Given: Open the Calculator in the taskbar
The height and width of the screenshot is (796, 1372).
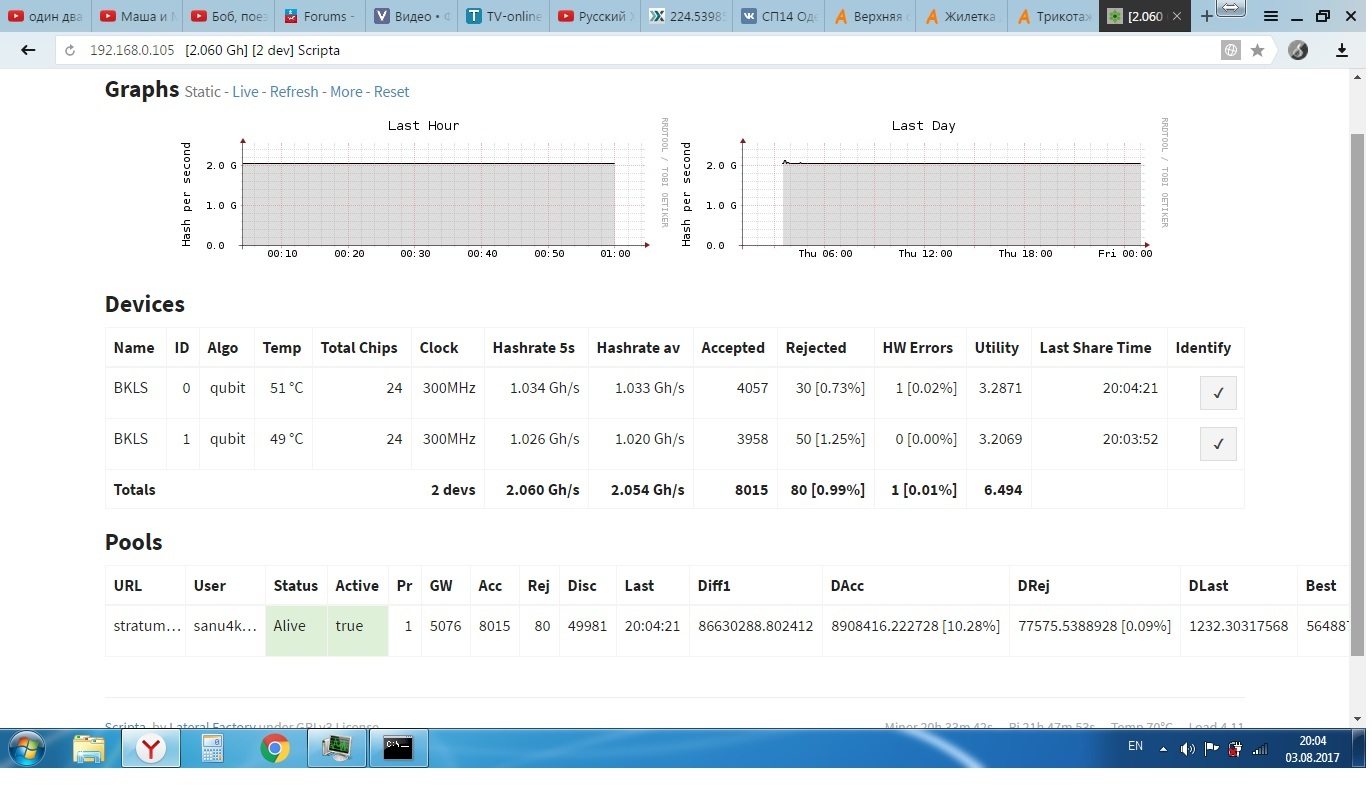Looking at the screenshot, I should [213, 748].
